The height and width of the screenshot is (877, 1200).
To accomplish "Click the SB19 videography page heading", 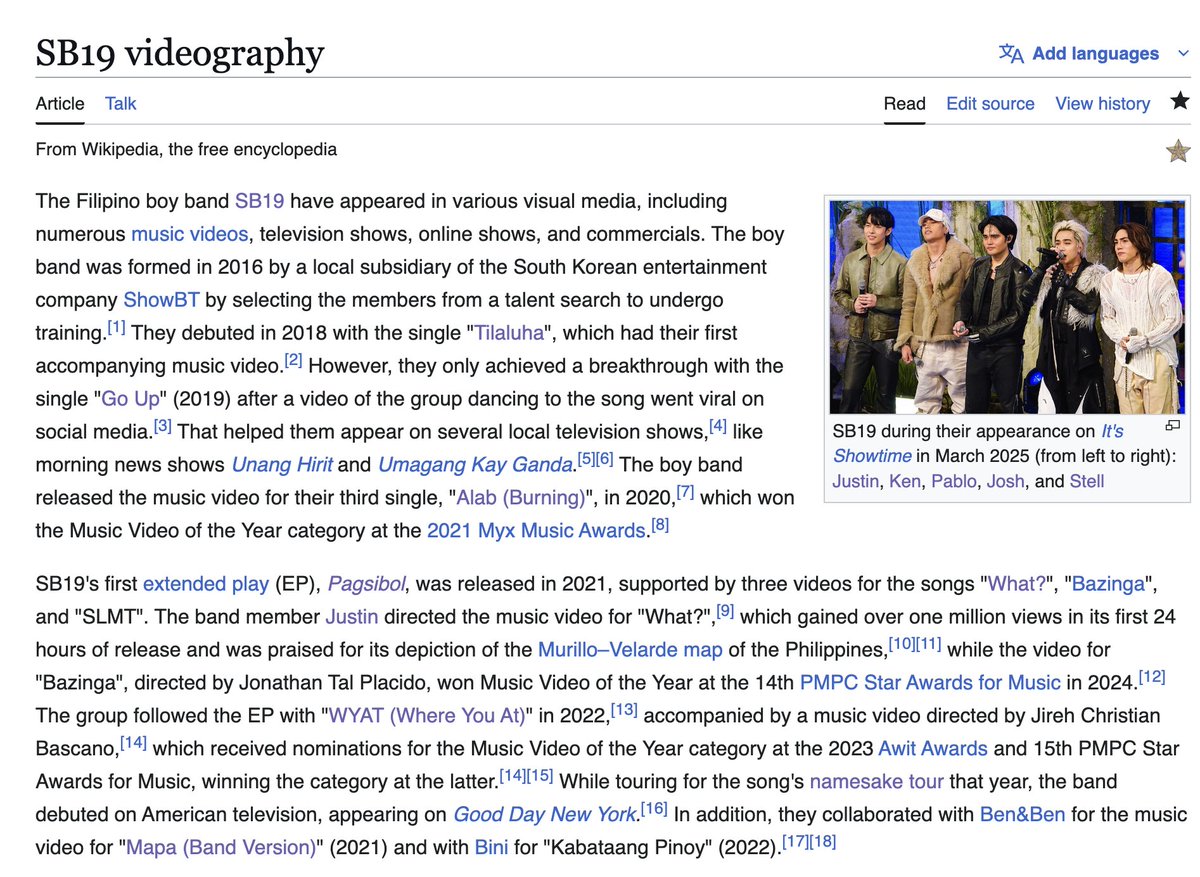I will click(x=180, y=53).
